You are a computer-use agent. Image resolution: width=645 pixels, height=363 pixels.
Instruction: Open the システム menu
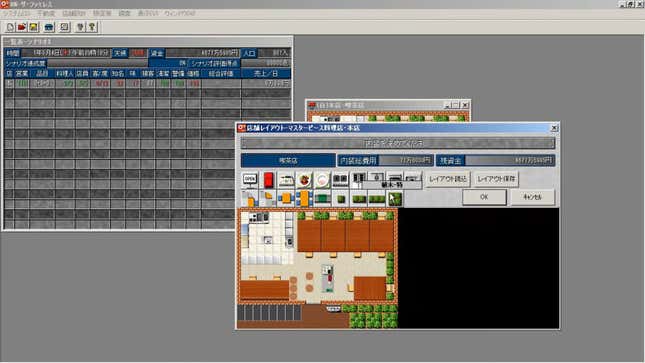pos(16,13)
